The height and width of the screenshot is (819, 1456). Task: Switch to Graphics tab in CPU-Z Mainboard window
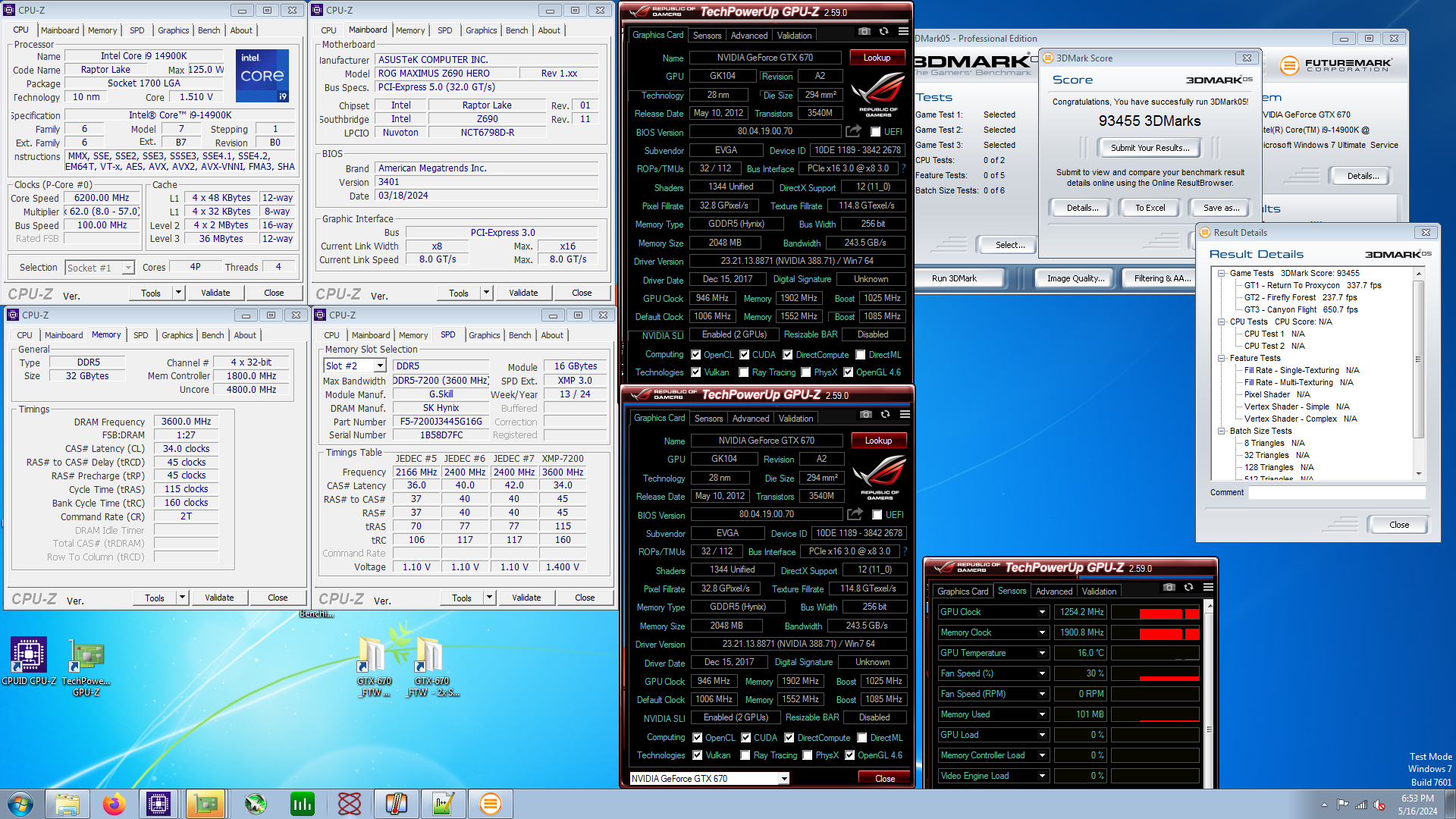point(482,30)
